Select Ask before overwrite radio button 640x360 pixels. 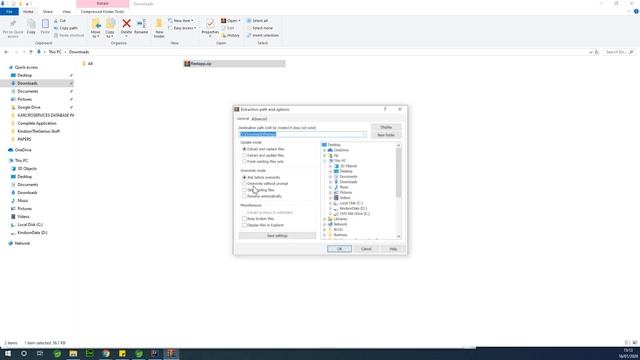tap(244, 178)
